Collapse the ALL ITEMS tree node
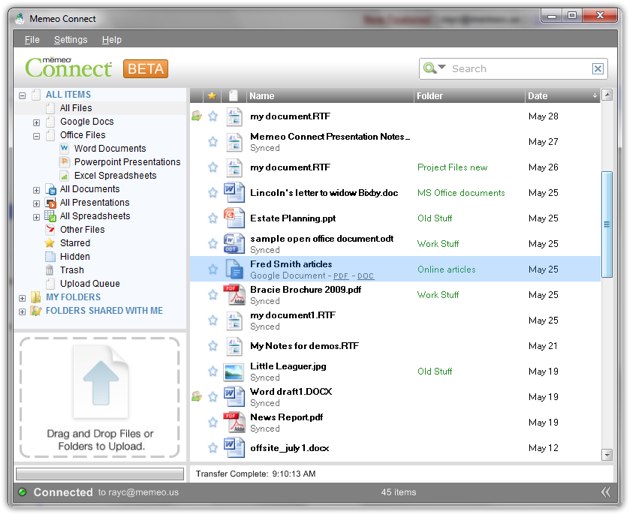The height and width of the screenshot is (515, 630). tap(22, 95)
